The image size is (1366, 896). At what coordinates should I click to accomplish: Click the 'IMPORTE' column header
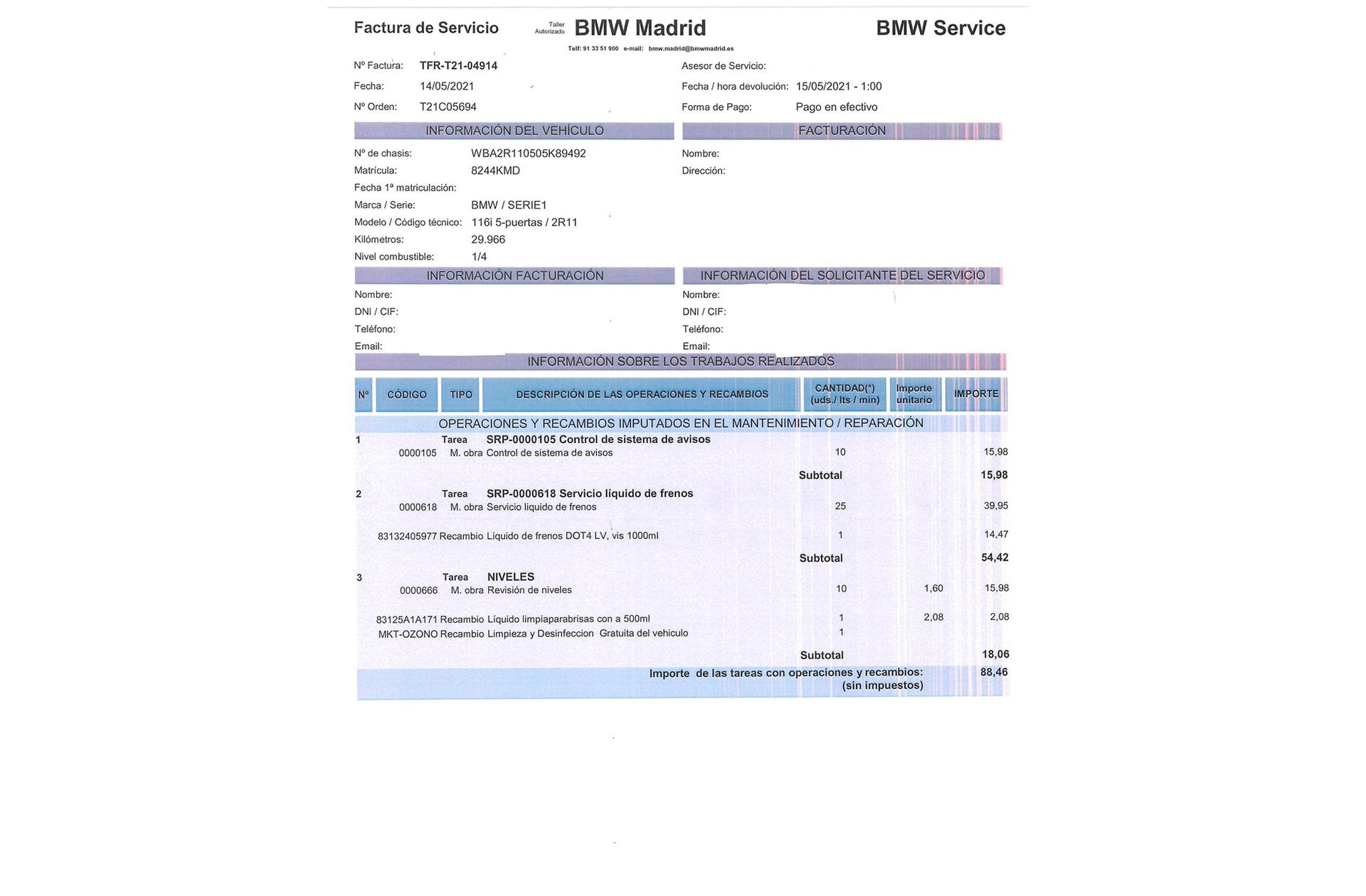pyautogui.click(x=976, y=395)
